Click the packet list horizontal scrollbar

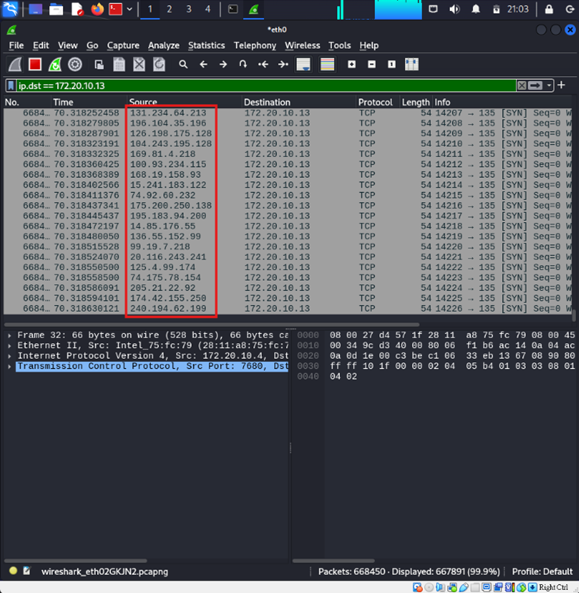[x=212, y=324]
